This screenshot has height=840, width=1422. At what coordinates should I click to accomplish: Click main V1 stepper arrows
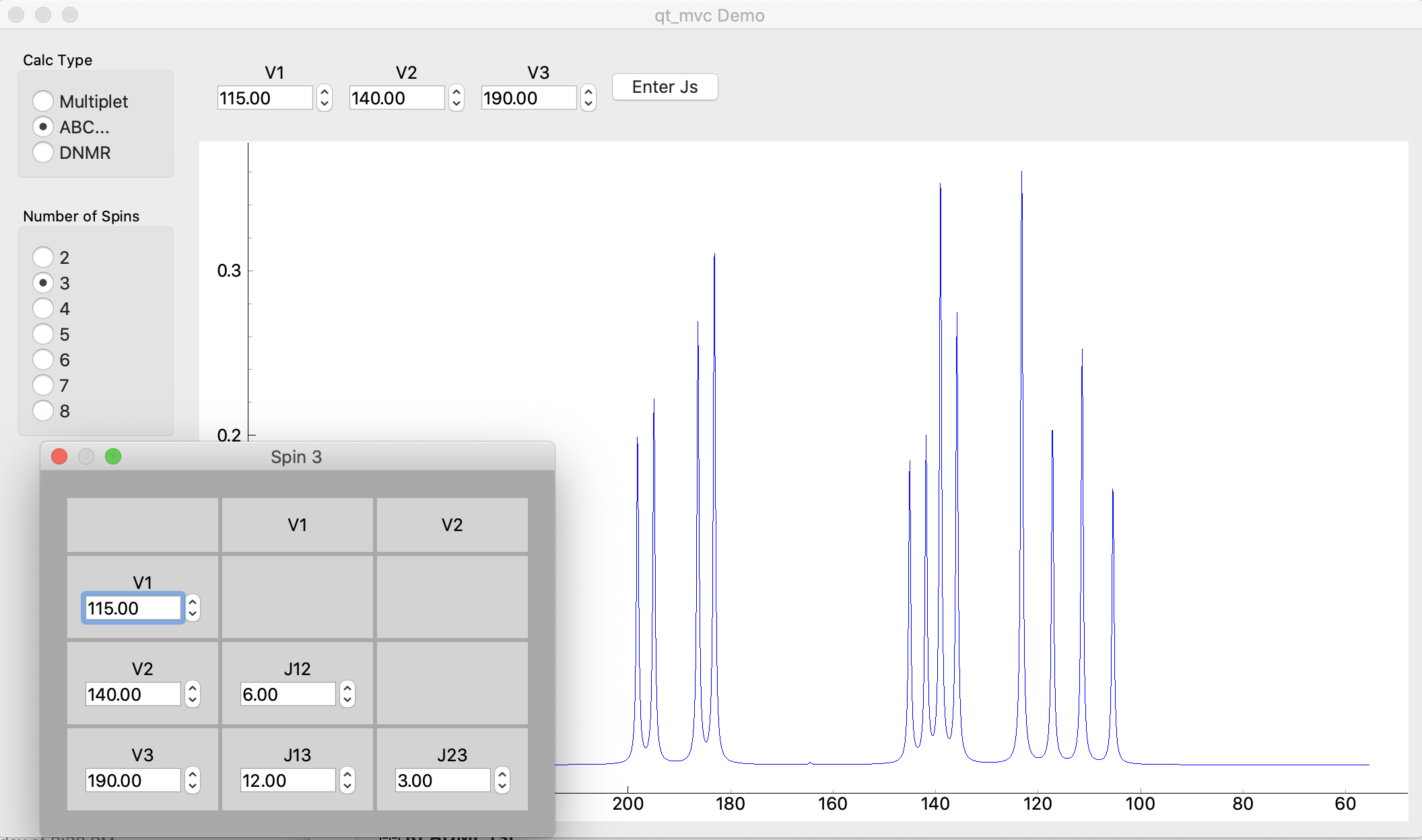click(x=325, y=98)
